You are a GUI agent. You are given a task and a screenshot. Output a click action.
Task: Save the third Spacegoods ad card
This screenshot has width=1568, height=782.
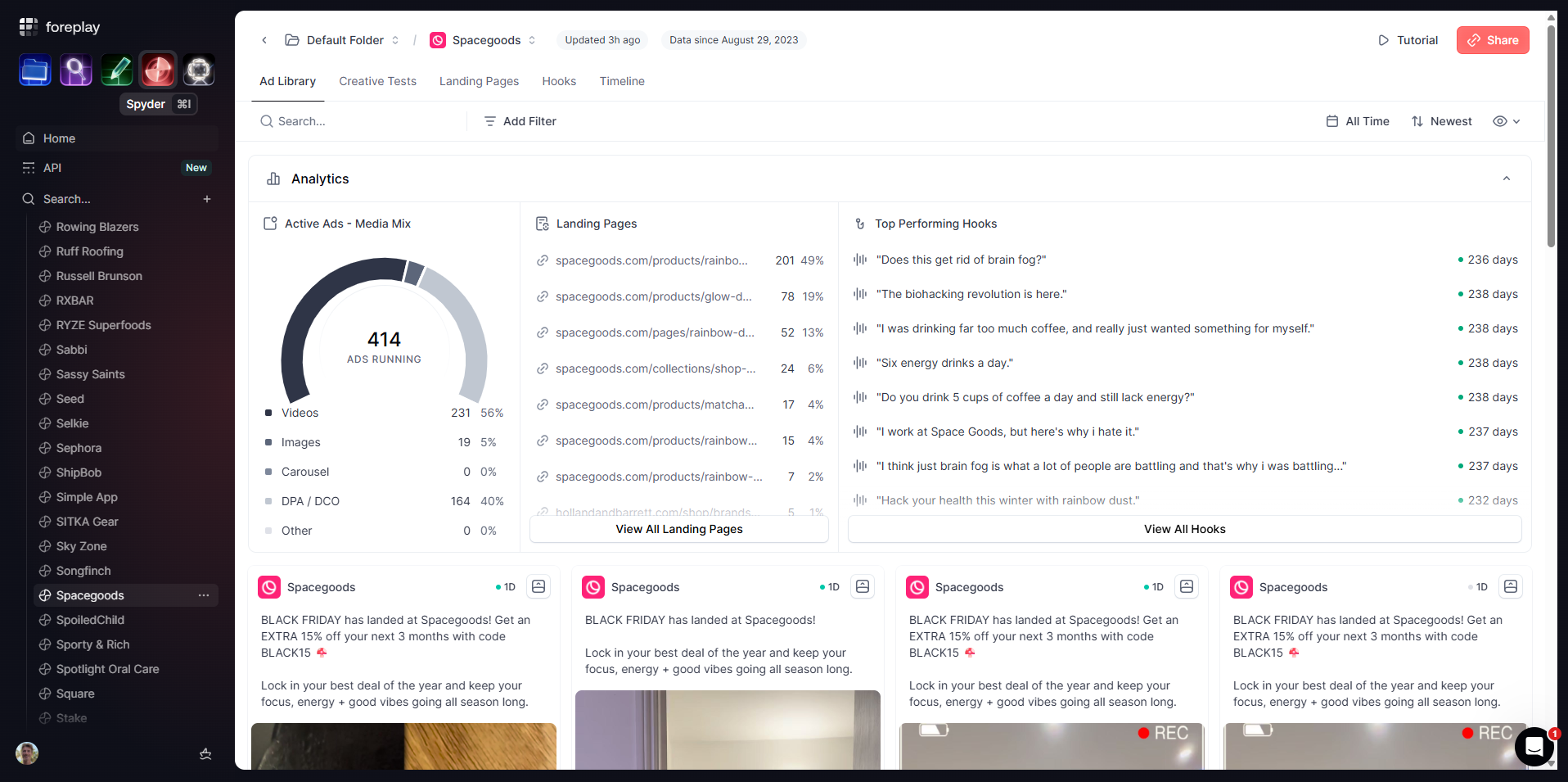1187,586
